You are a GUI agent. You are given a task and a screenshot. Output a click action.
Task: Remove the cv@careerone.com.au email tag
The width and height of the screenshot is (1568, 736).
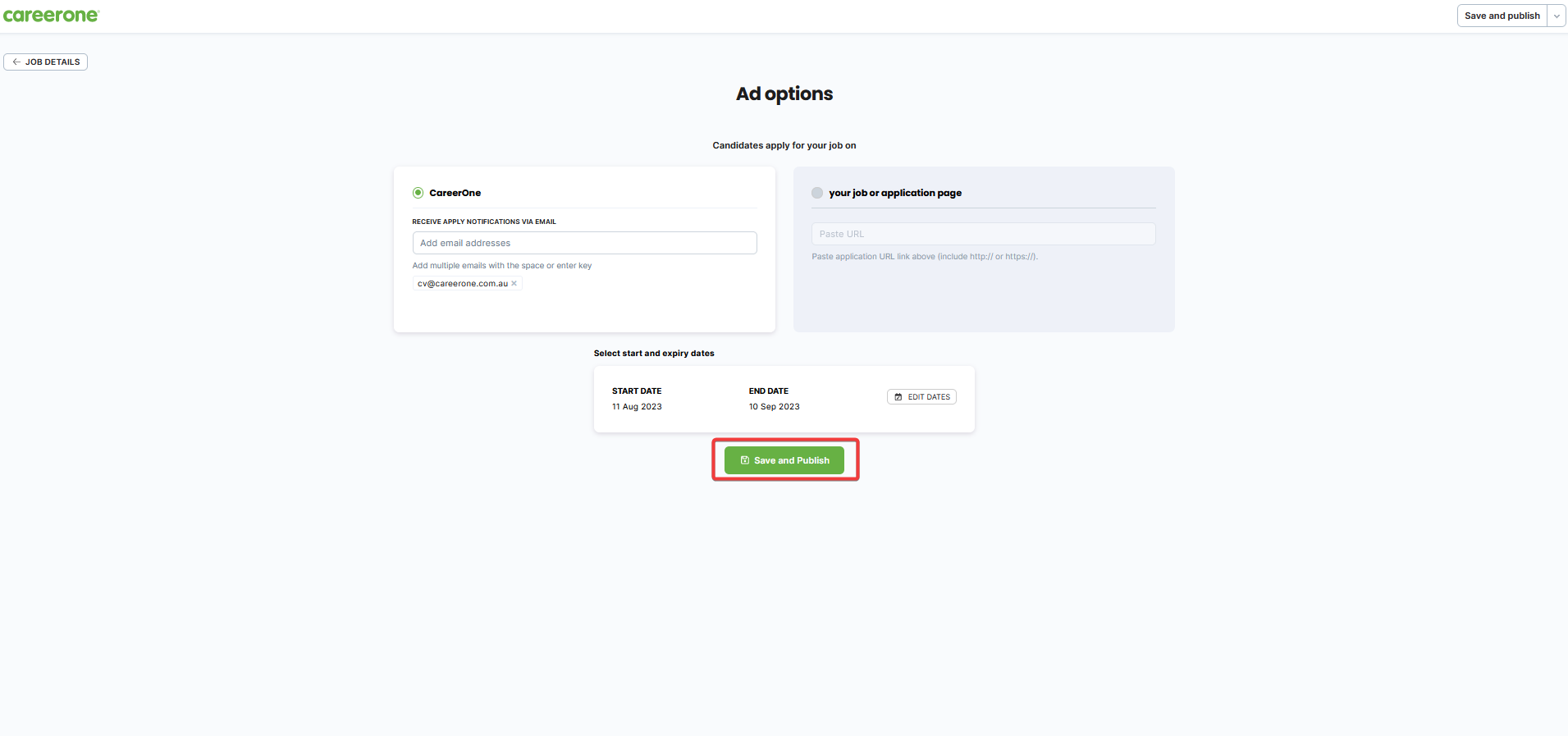(x=514, y=284)
